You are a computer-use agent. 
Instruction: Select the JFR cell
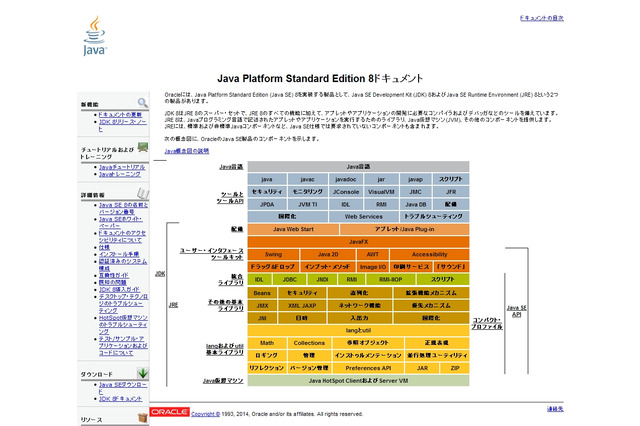[x=451, y=192]
